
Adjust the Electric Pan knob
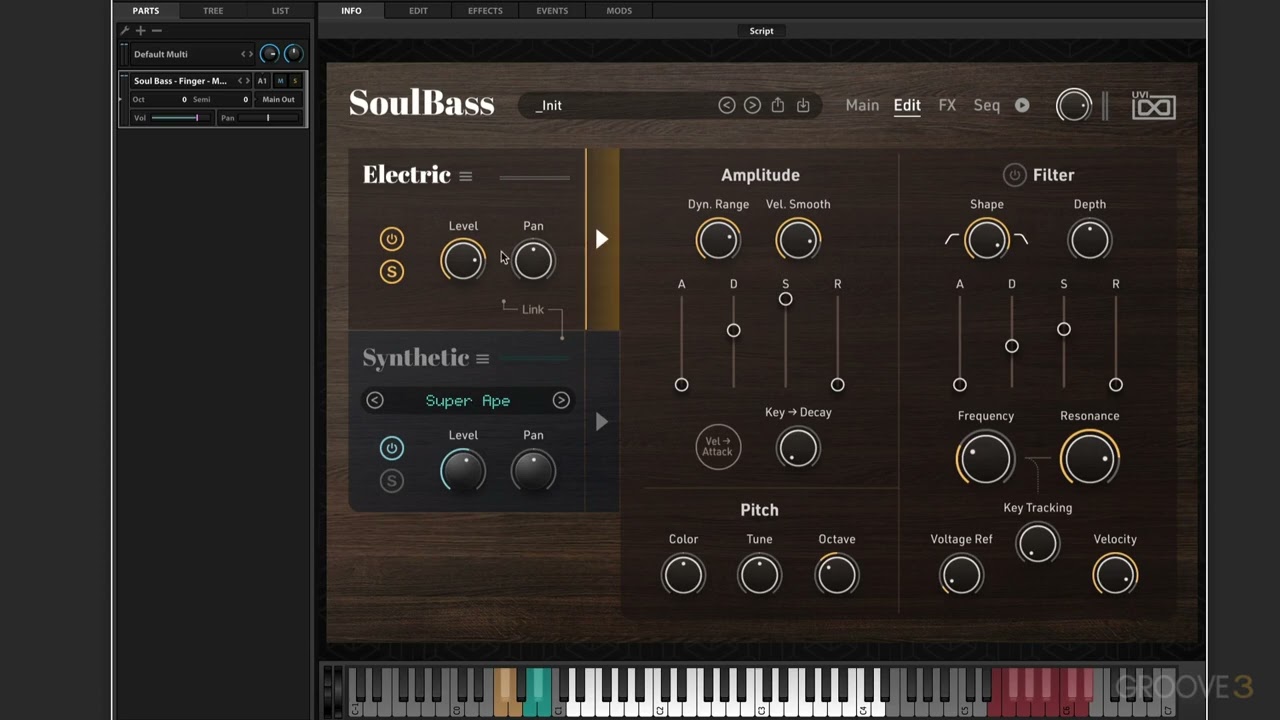coord(533,261)
